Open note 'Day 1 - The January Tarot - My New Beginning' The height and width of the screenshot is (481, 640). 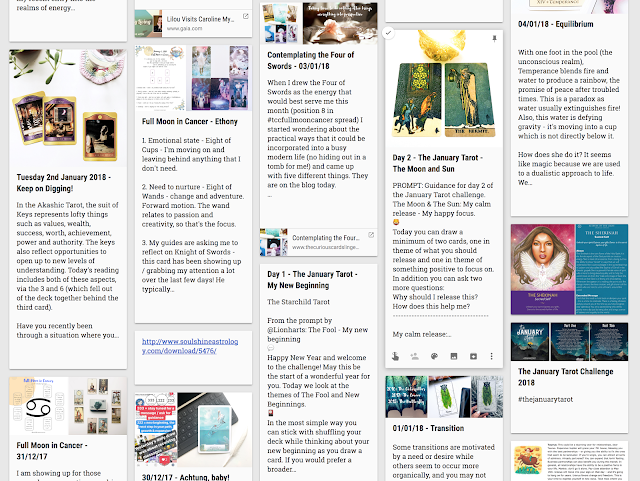pyautogui.click(x=312, y=280)
